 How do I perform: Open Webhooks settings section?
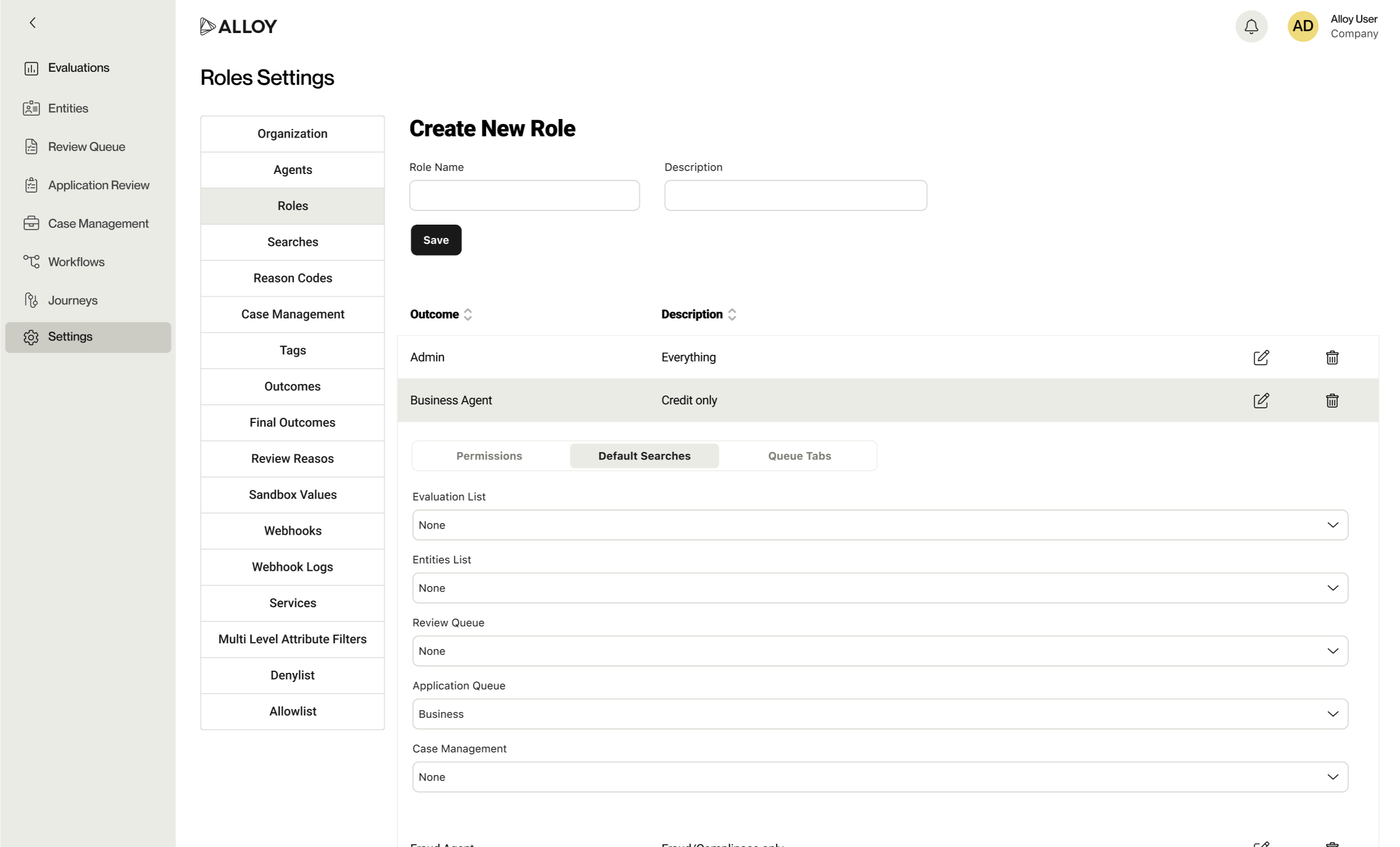pos(292,531)
